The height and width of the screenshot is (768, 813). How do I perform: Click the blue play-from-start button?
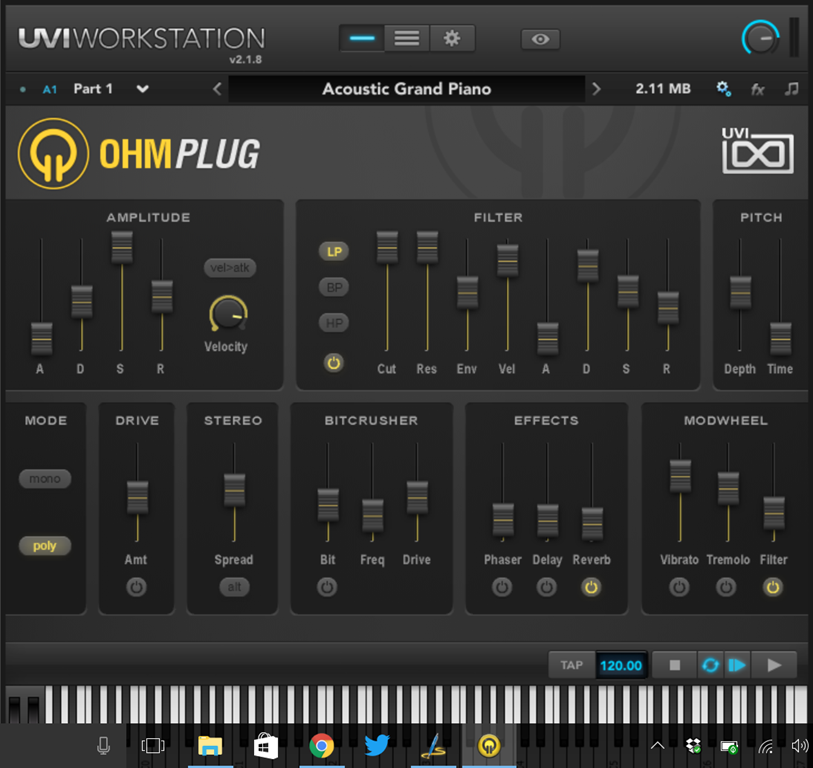pyautogui.click(x=737, y=665)
